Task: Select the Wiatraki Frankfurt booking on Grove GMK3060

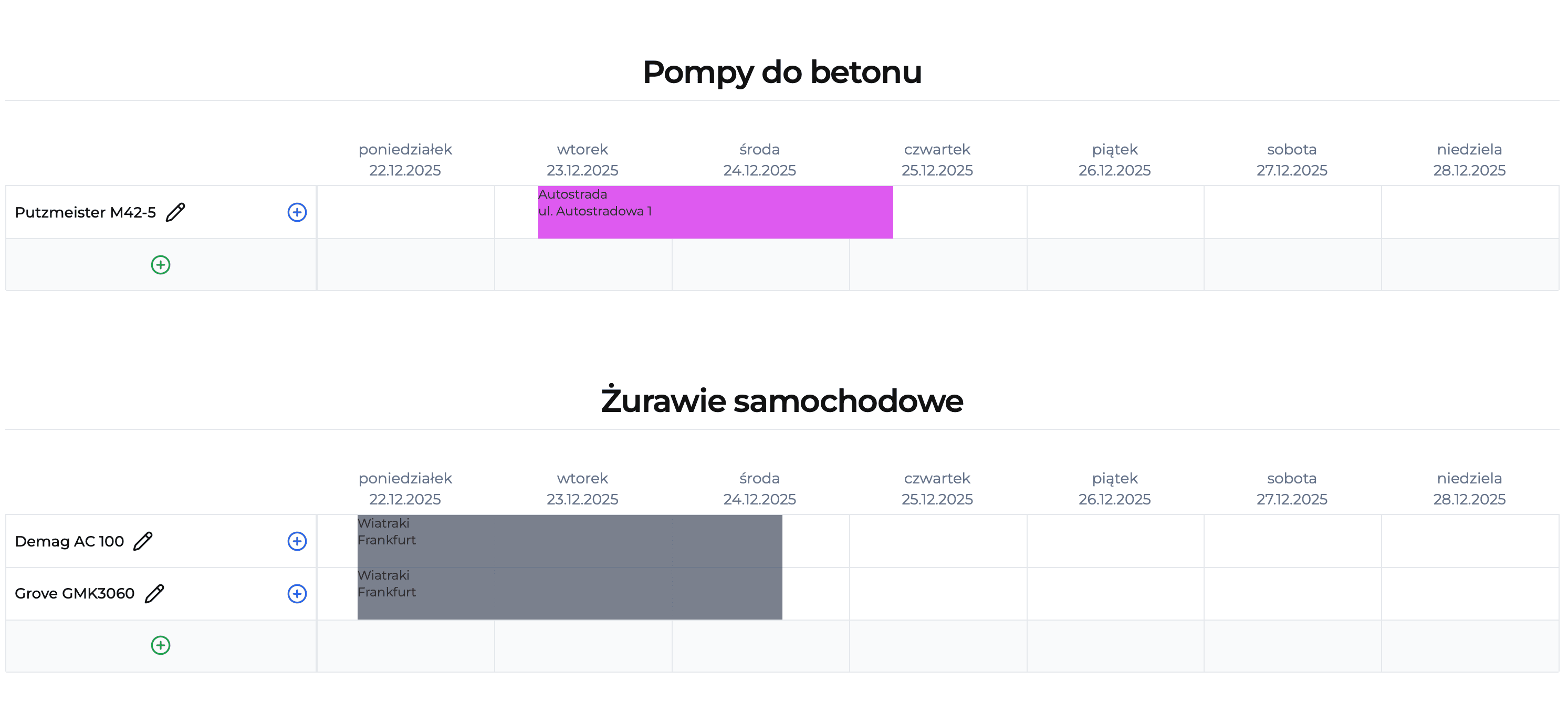Action: [569, 593]
